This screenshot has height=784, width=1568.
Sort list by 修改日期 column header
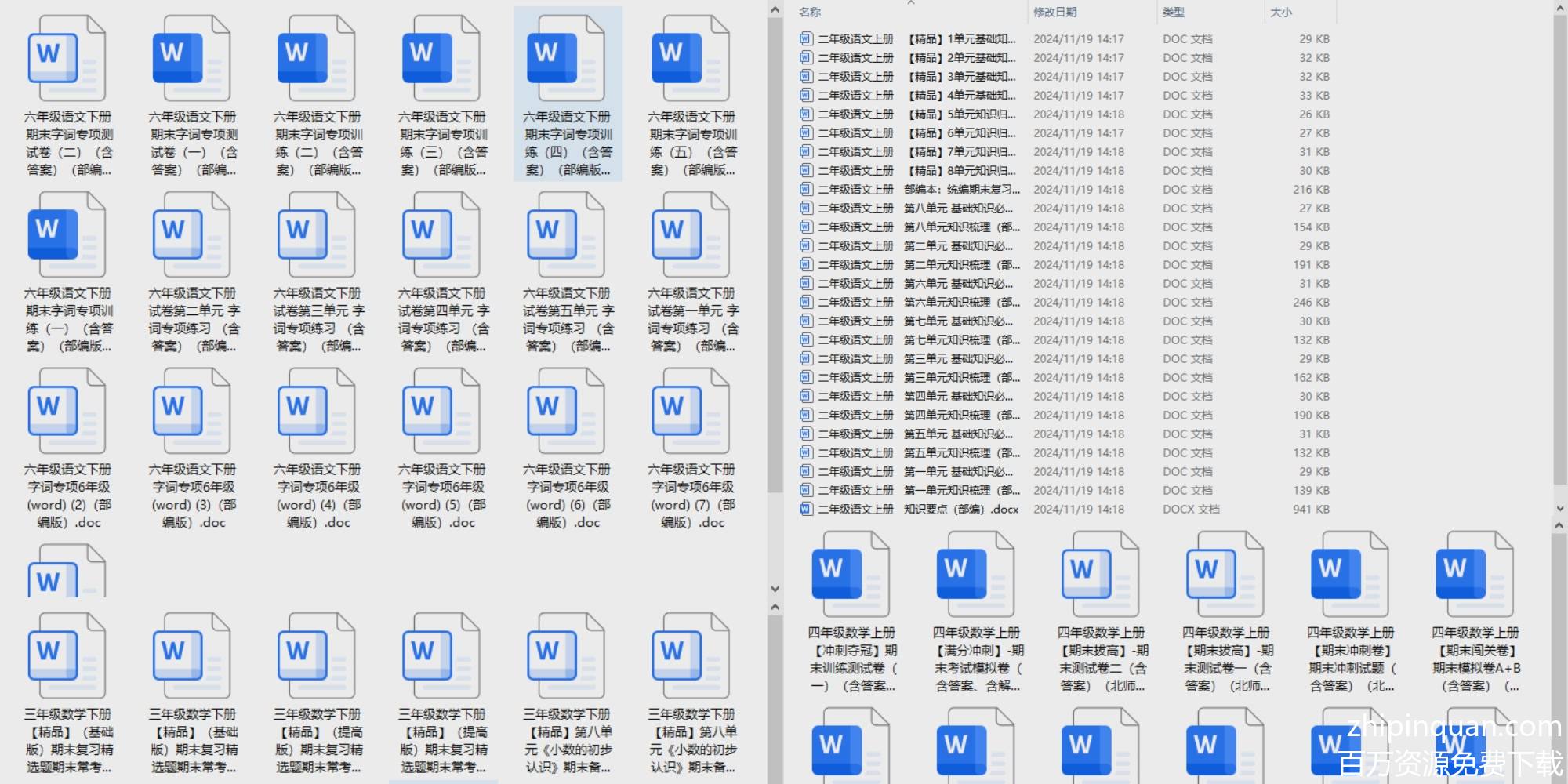coord(1054,12)
